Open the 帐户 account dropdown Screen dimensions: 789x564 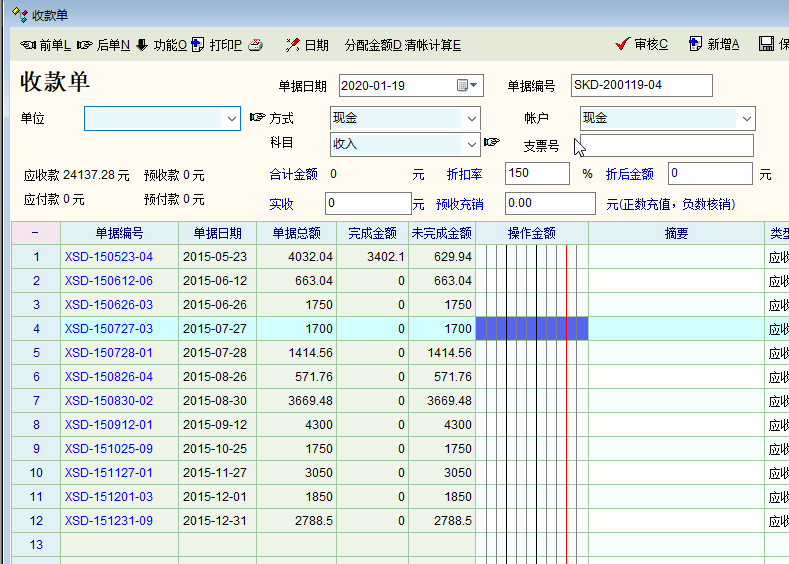(x=745, y=118)
